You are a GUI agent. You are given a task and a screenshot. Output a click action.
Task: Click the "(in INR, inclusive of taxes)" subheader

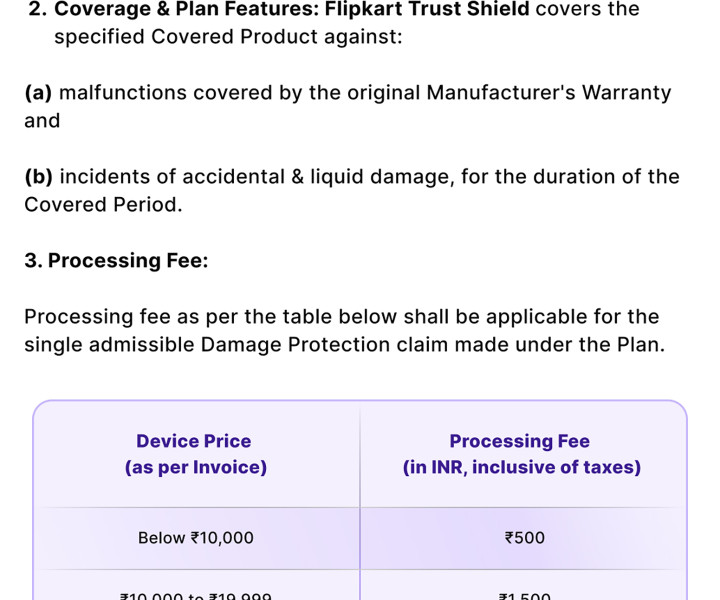point(522,467)
